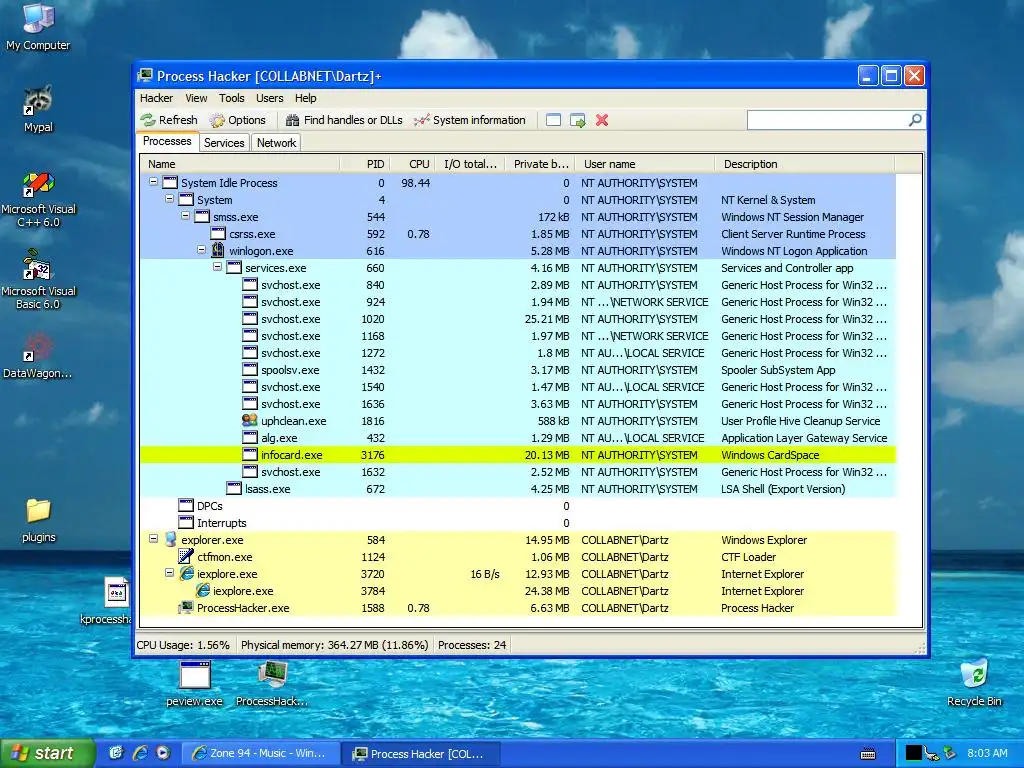Click the Processes: 24 status entry

click(x=472, y=645)
